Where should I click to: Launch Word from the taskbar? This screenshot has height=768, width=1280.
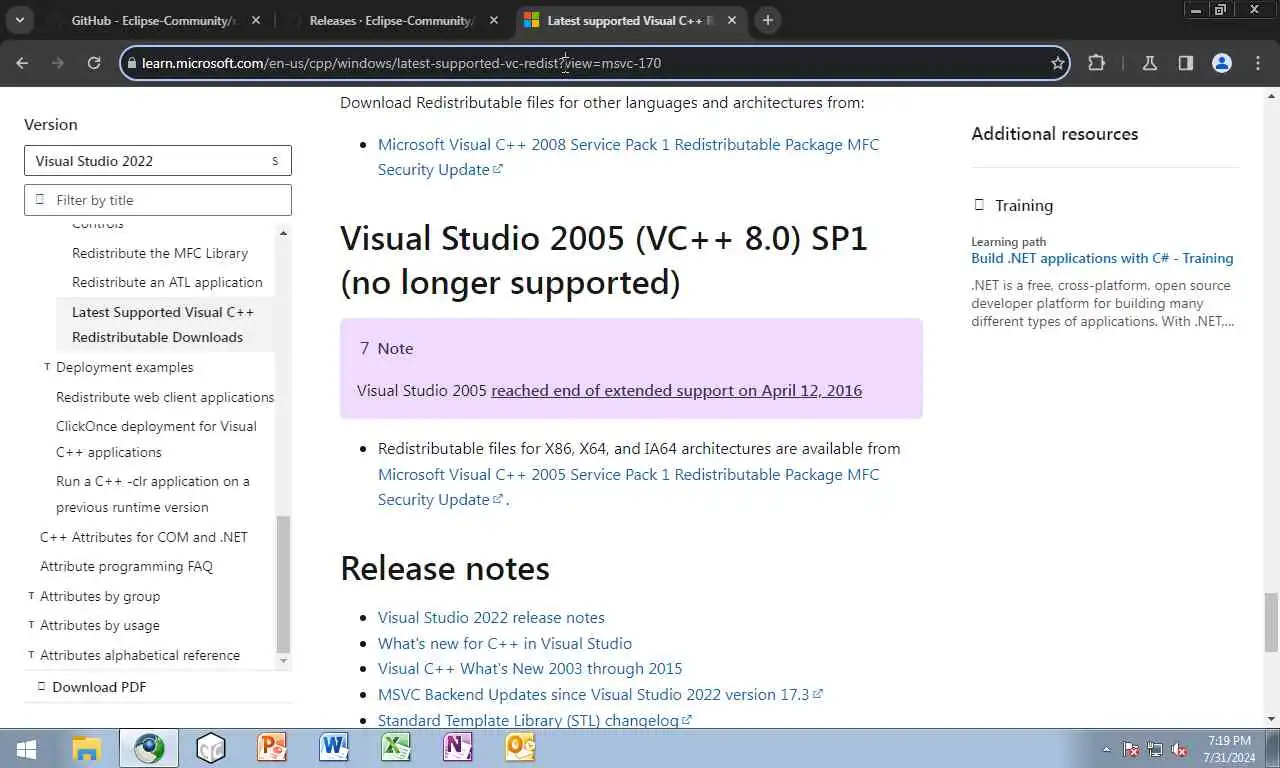[334, 748]
